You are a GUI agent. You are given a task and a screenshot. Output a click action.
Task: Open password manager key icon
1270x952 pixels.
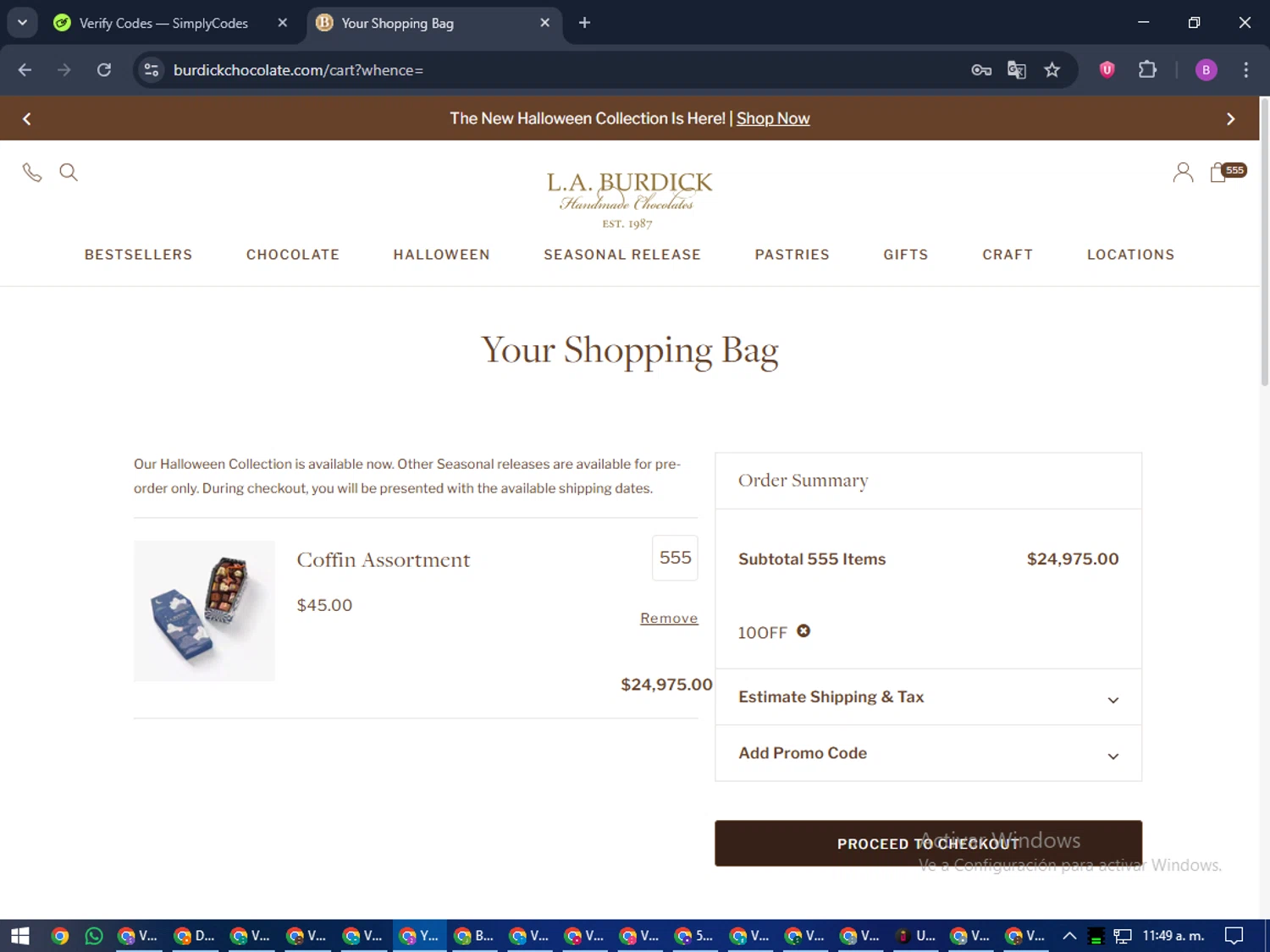(981, 70)
